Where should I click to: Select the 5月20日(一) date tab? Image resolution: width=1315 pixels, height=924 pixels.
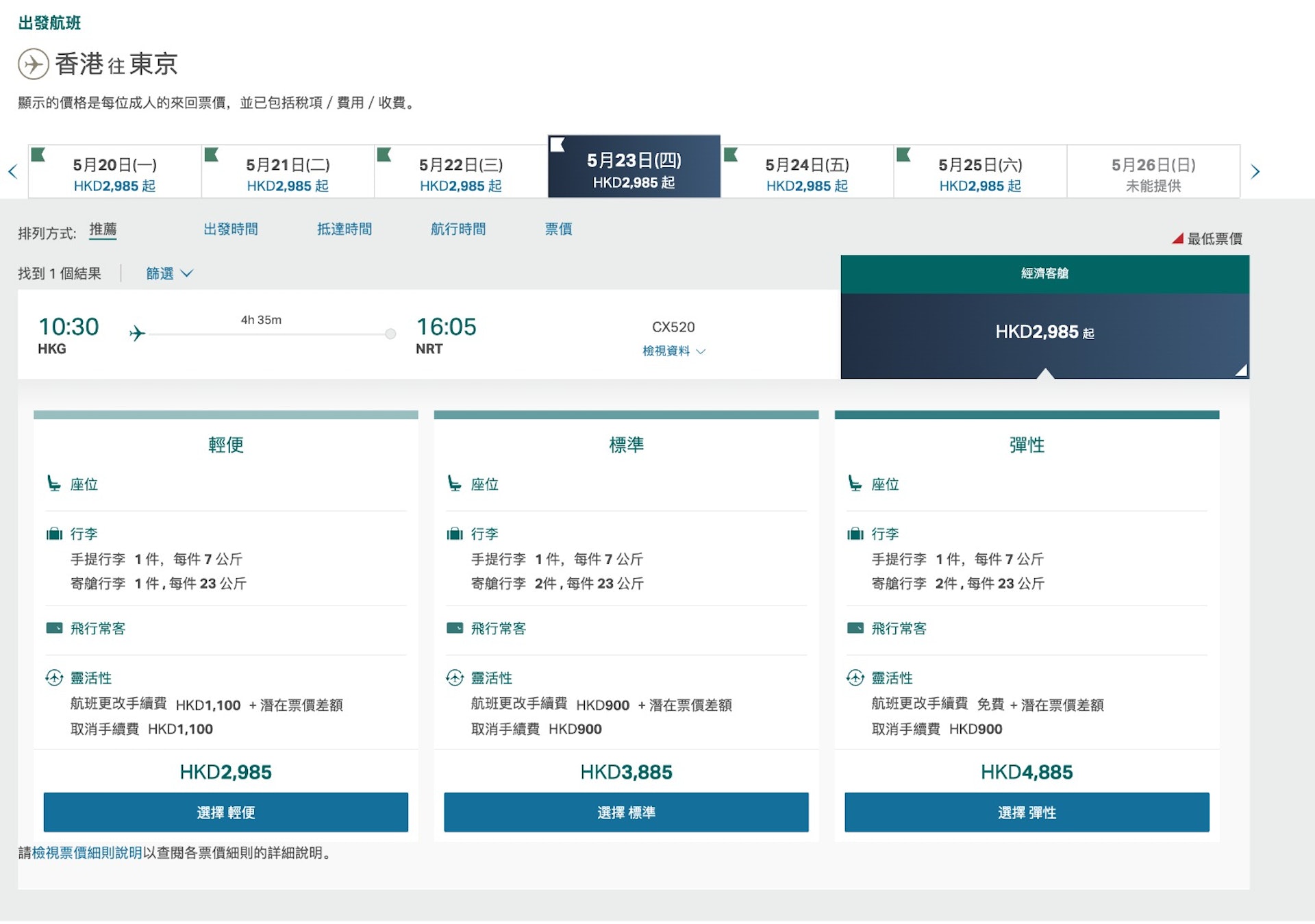115,173
